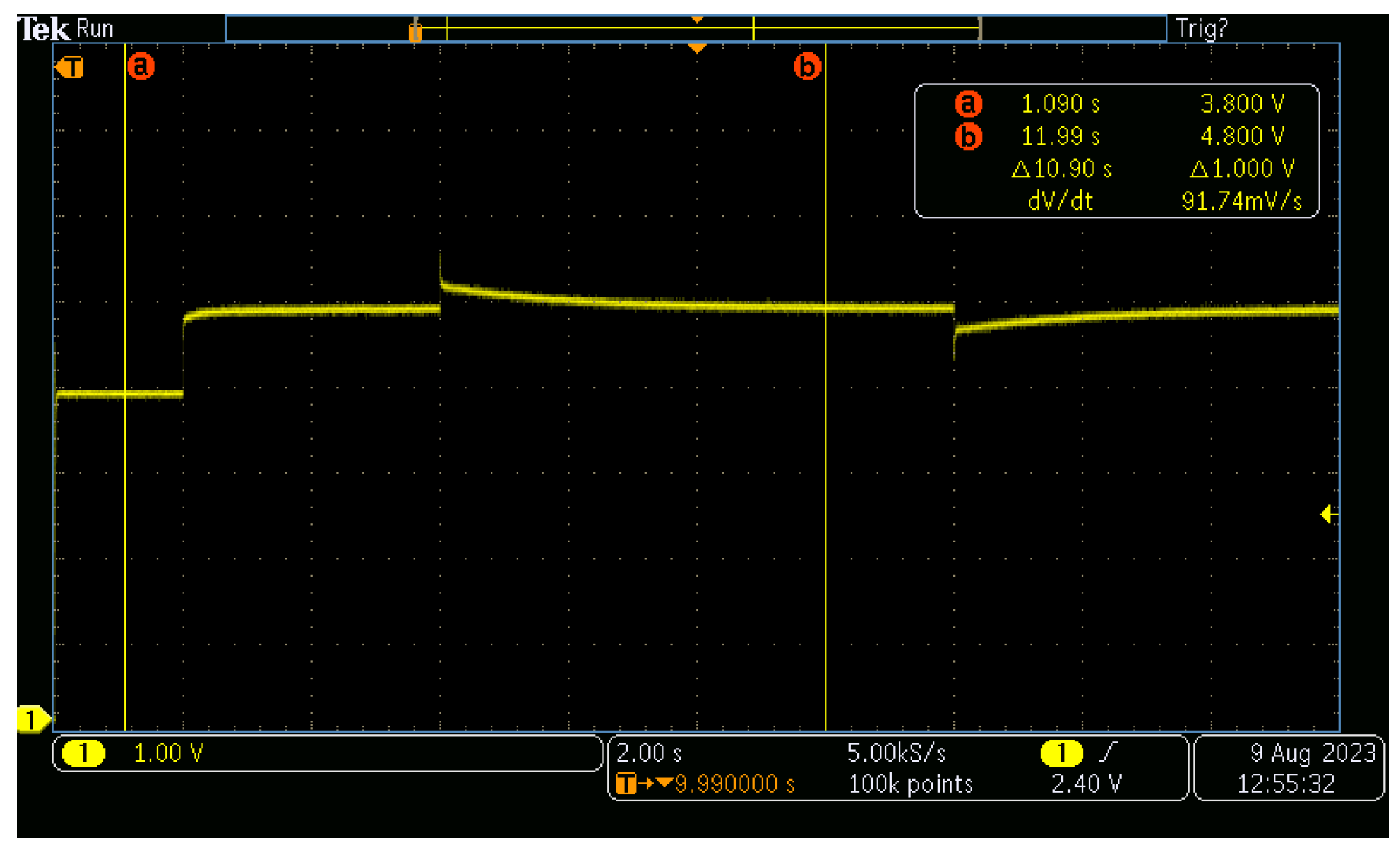Click the Trig? trigger status indicator
This screenshot has height=859, width=1400.
click(1201, 29)
